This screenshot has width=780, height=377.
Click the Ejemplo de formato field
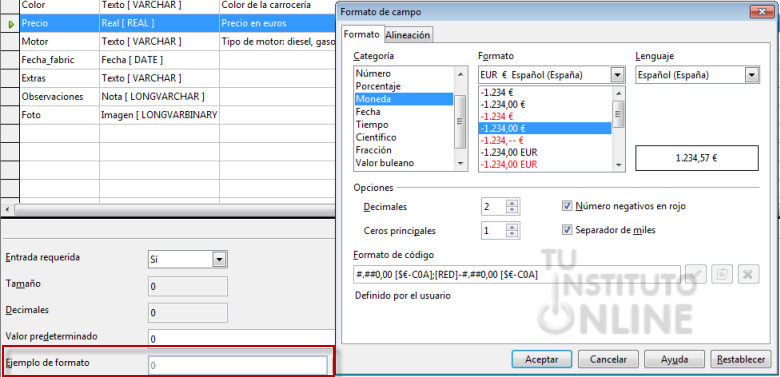coord(238,366)
